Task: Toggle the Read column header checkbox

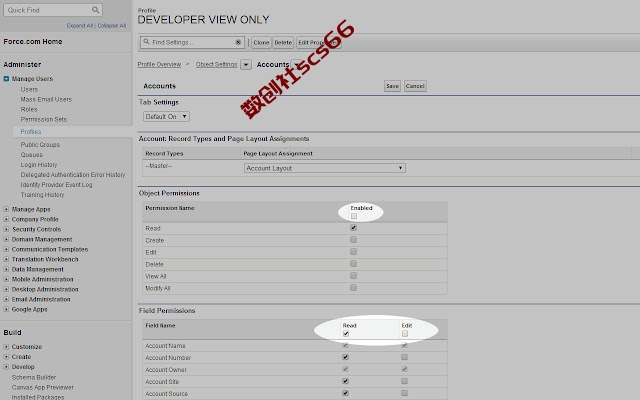Action: 346,333
